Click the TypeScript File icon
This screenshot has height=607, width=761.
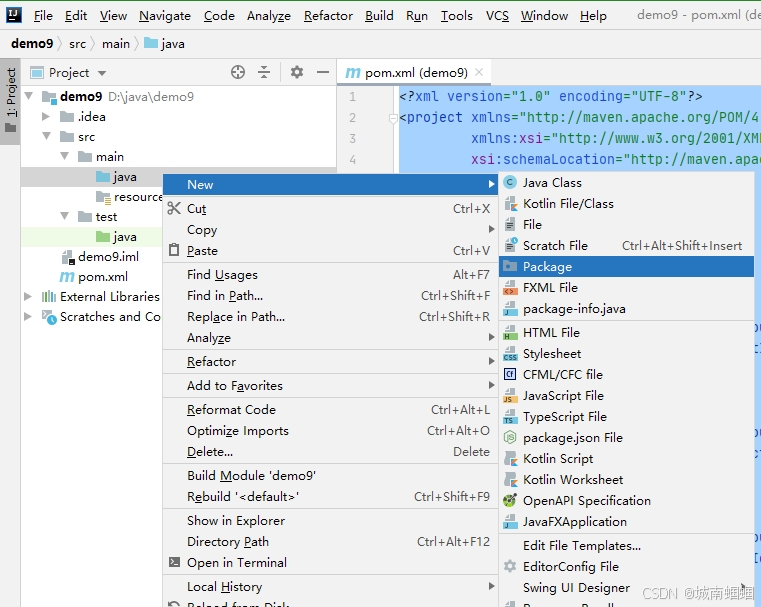tap(510, 417)
